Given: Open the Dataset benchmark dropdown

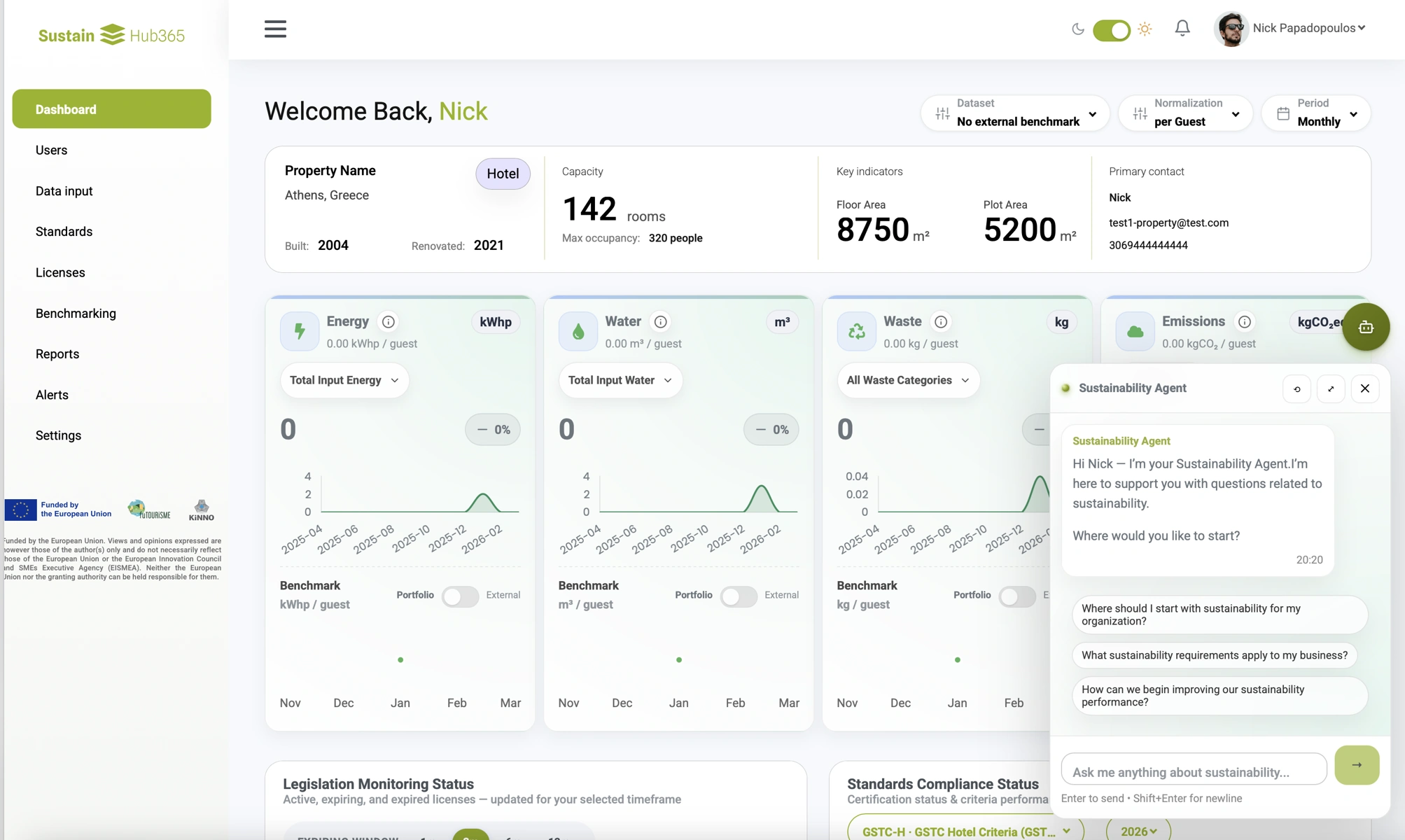Looking at the screenshot, I should pos(1016,113).
